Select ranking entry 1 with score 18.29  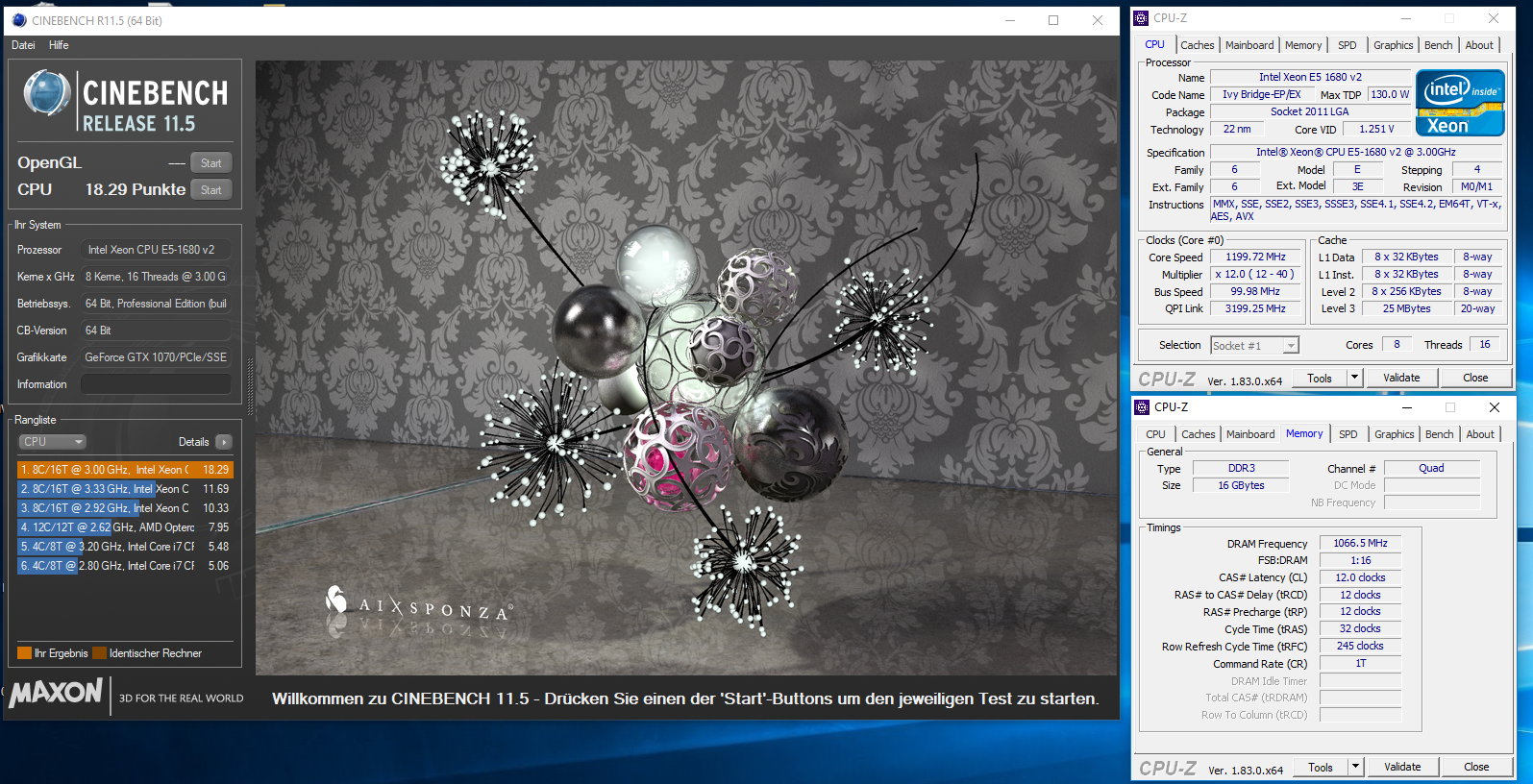coord(125,470)
